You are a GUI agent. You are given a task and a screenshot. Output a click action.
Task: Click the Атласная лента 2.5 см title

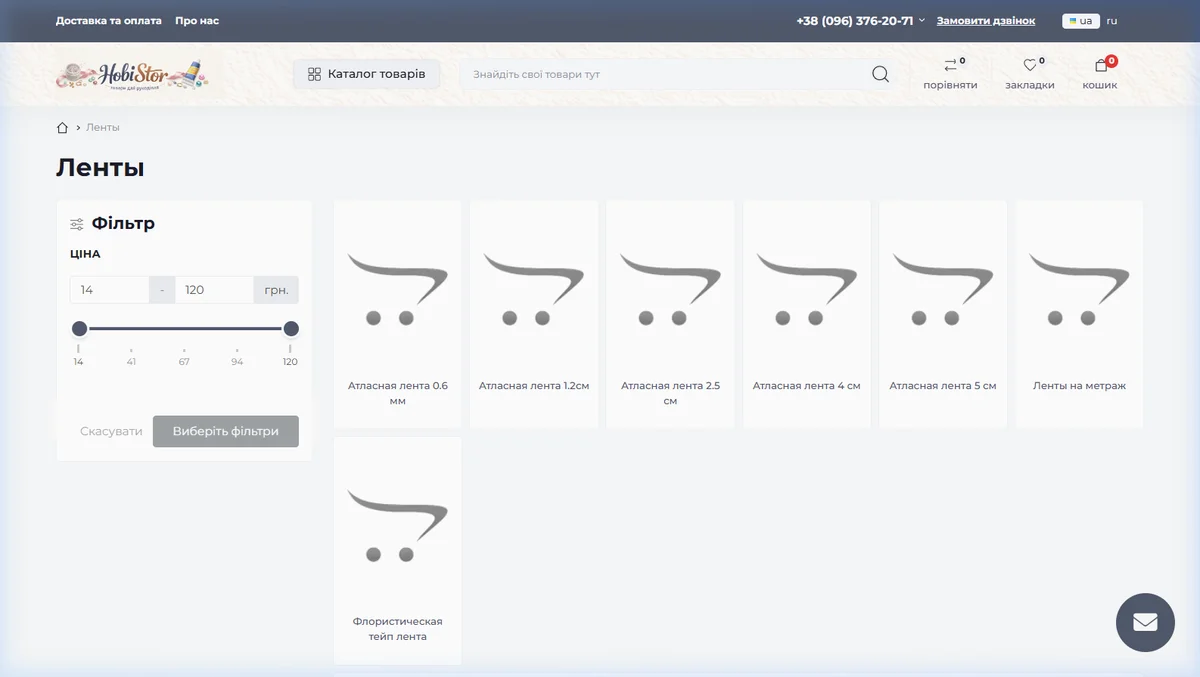(x=670, y=393)
